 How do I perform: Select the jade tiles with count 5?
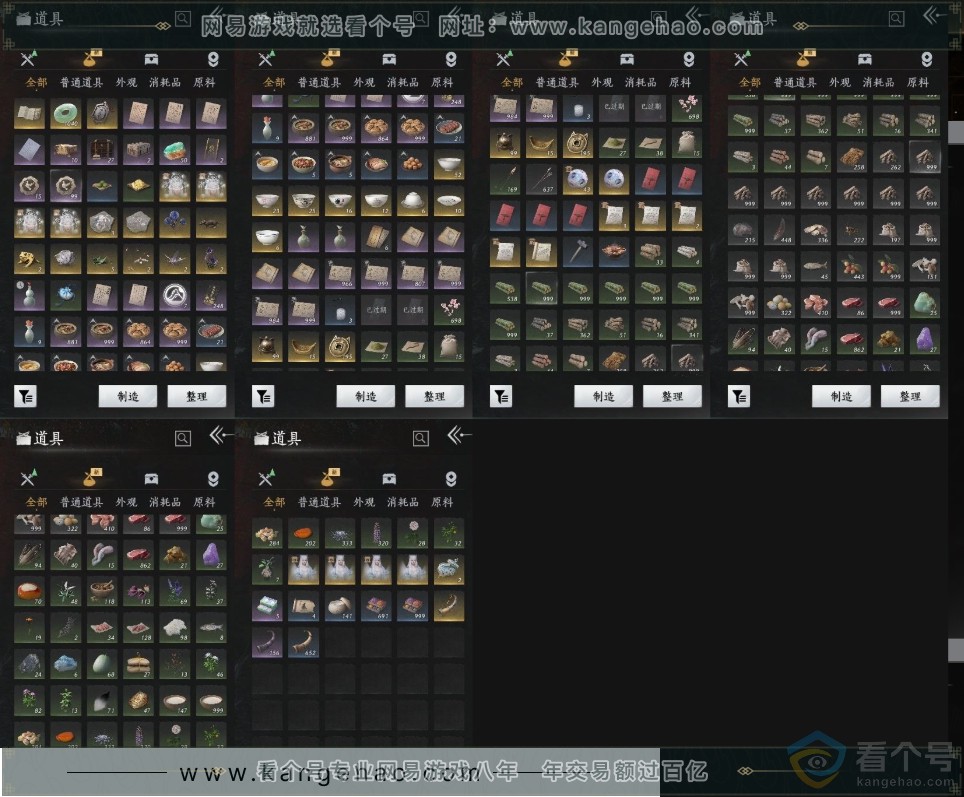[267, 606]
